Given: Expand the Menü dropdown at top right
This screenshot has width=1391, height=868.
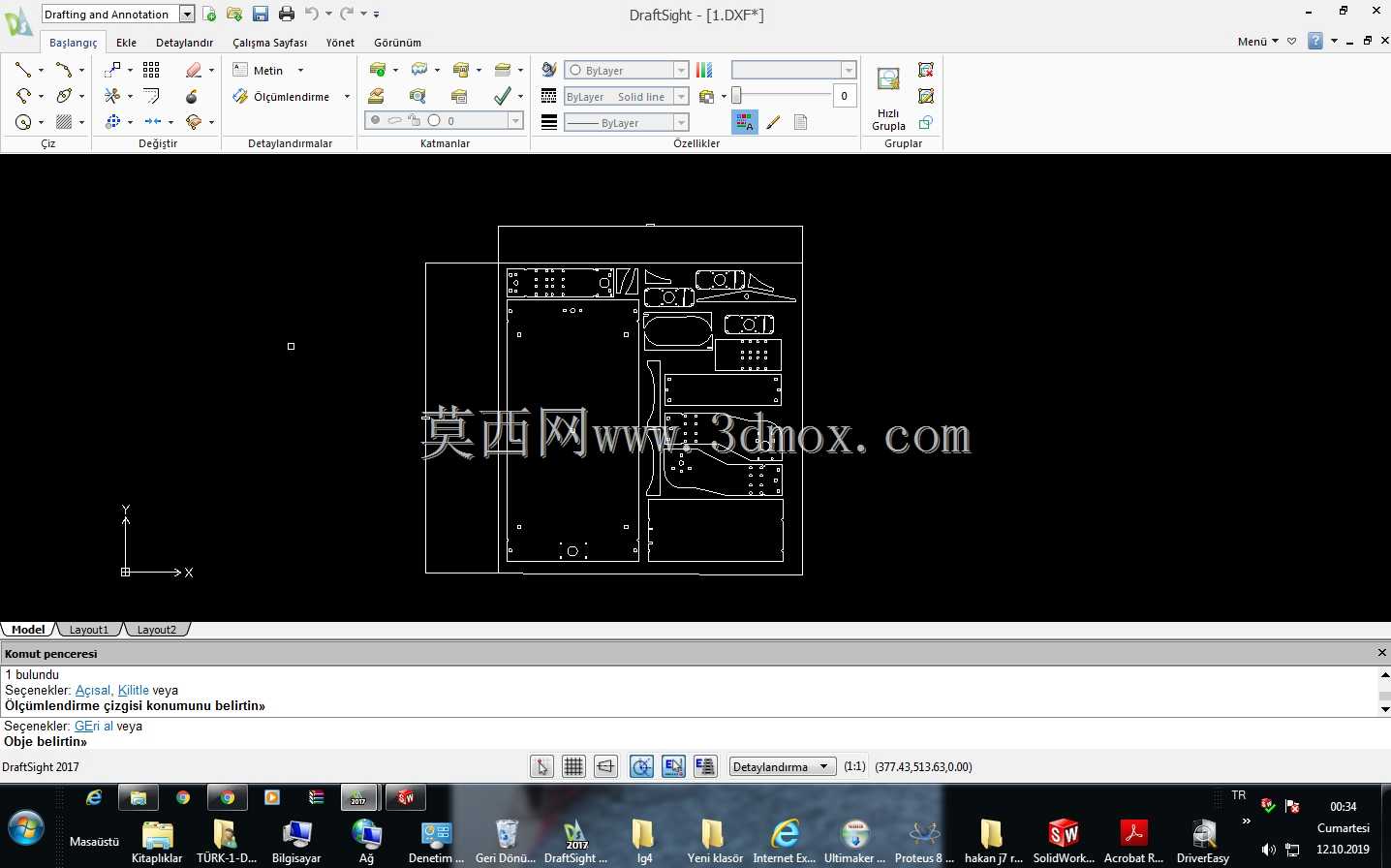Looking at the screenshot, I should click(x=1258, y=41).
